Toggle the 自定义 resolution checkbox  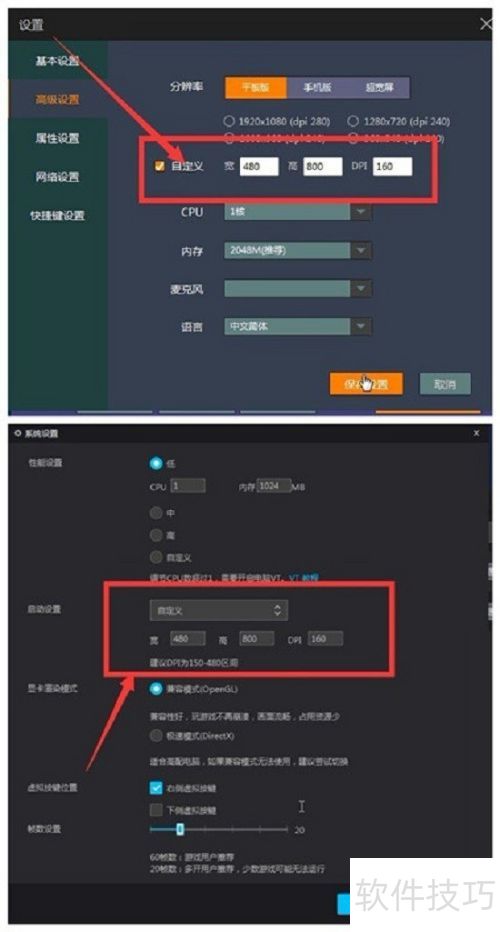tap(159, 166)
